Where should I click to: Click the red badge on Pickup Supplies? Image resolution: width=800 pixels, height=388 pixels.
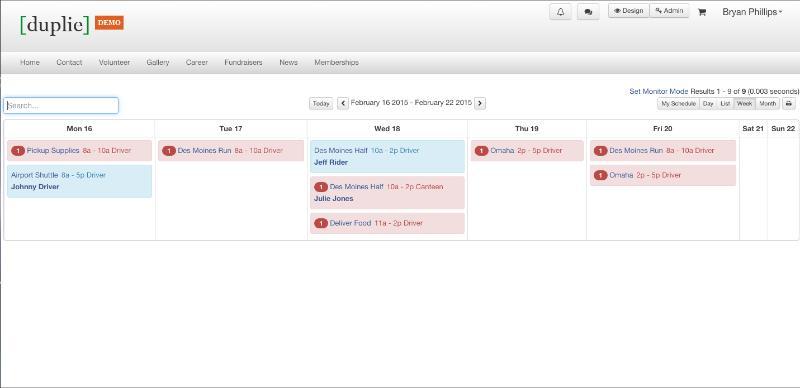click(x=18, y=151)
